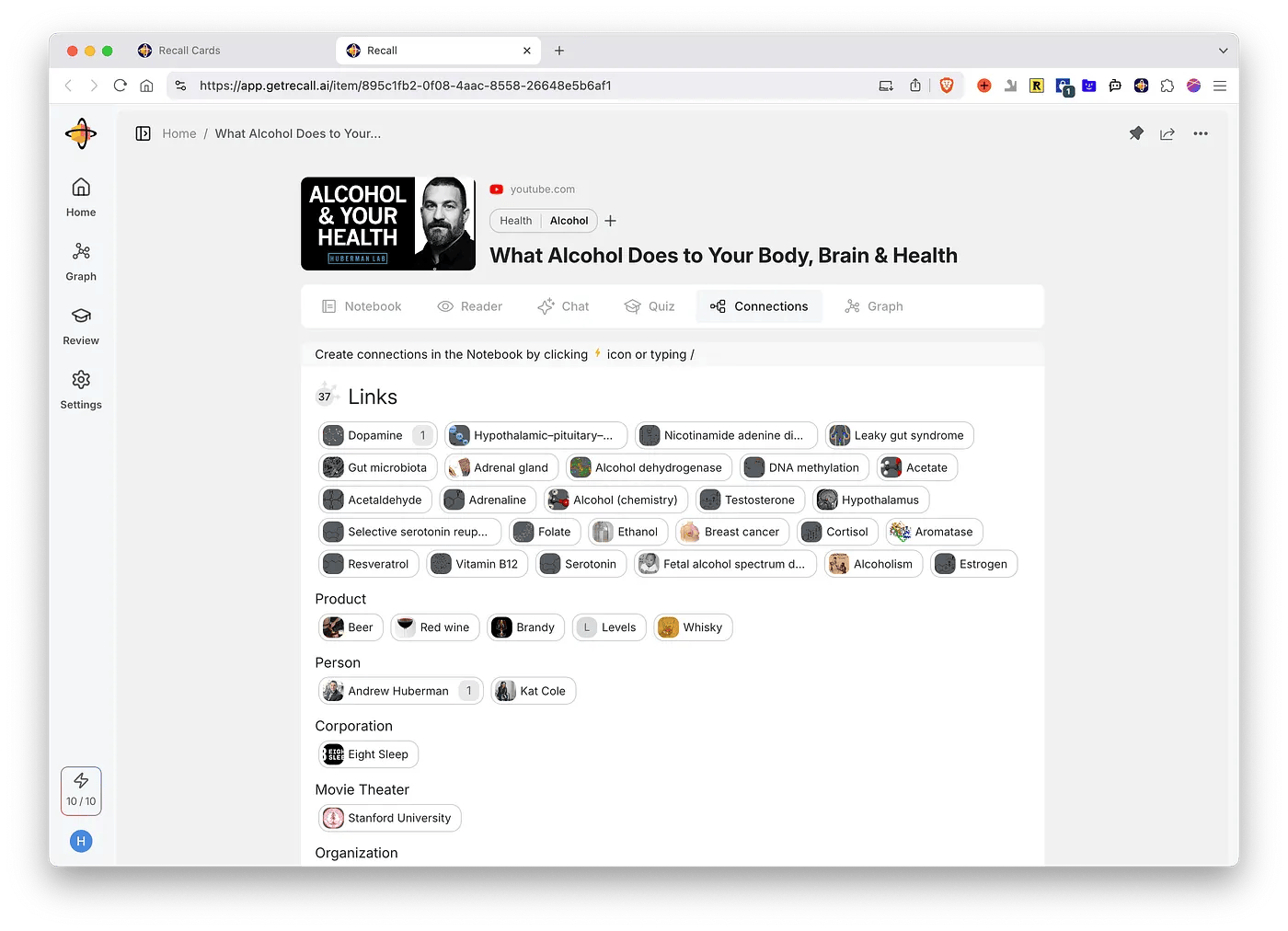Add a new tag with plus icon
This screenshot has height=931, width=1288.
610,221
